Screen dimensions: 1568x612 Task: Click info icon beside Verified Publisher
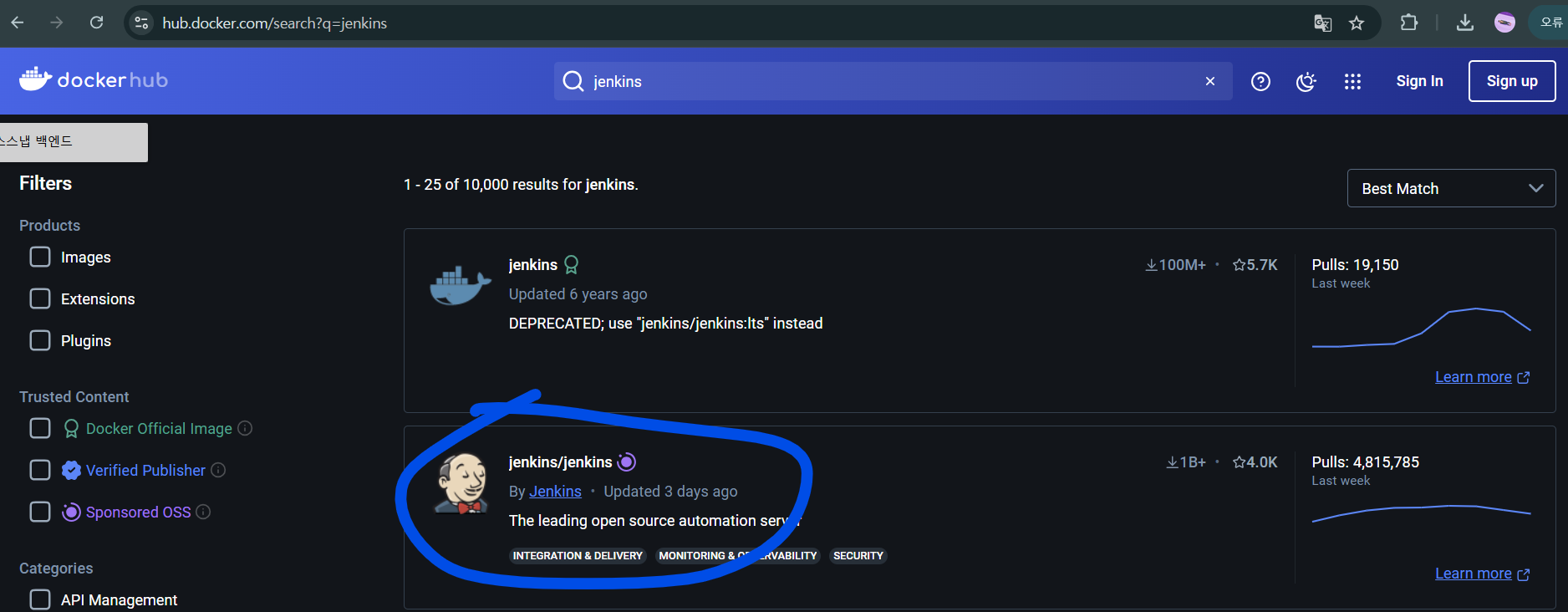pyautogui.click(x=218, y=470)
